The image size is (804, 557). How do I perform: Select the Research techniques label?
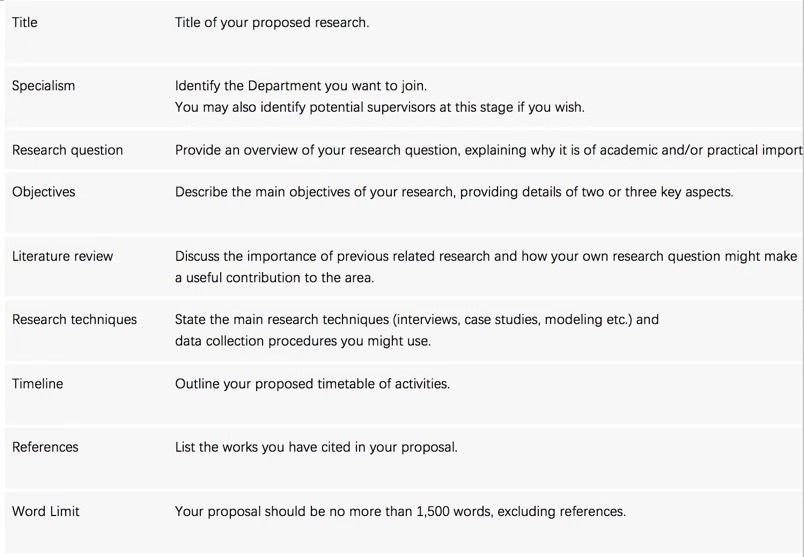pyautogui.click(x=74, y=320)
